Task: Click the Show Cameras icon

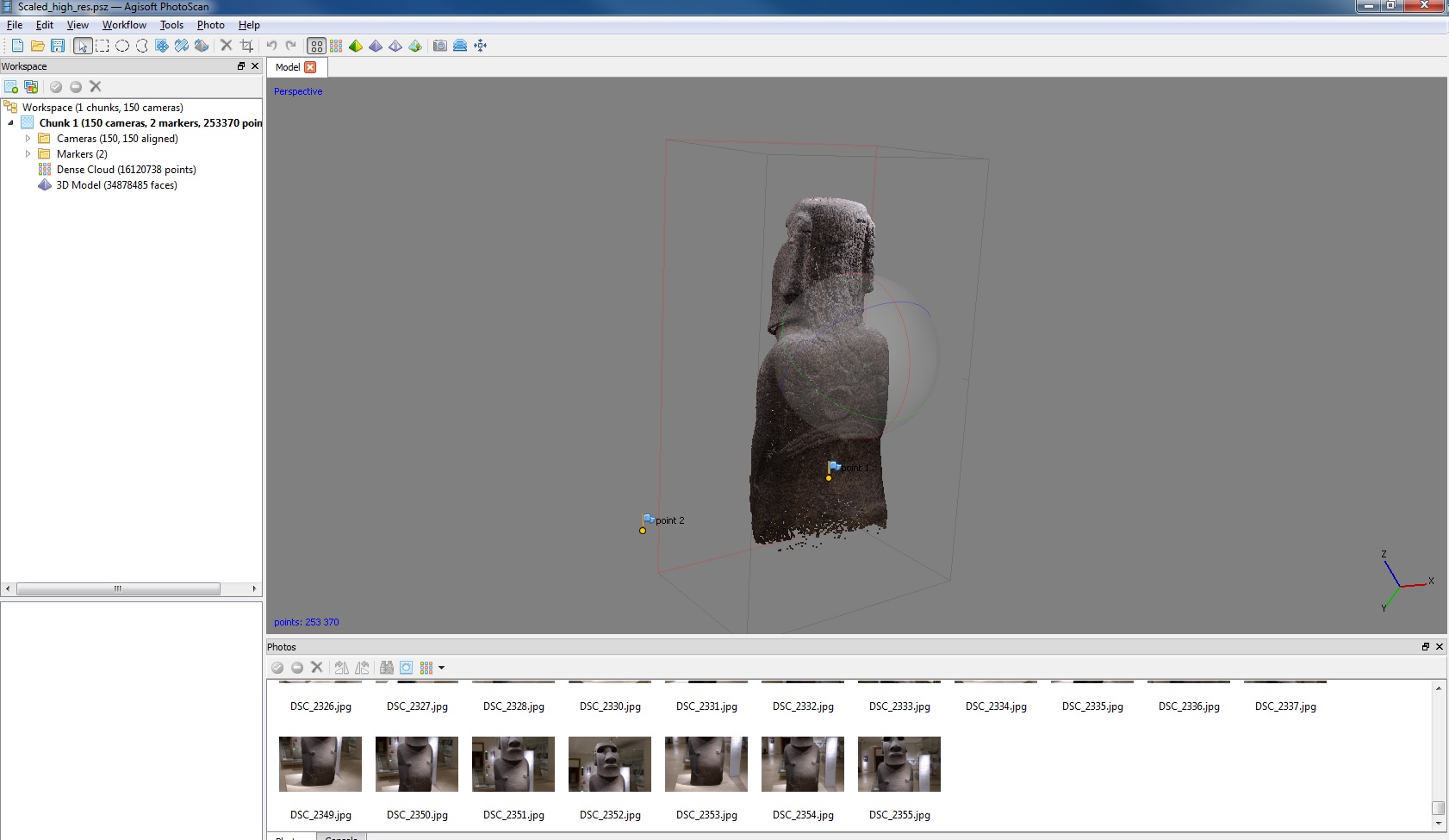Action: 440,46
